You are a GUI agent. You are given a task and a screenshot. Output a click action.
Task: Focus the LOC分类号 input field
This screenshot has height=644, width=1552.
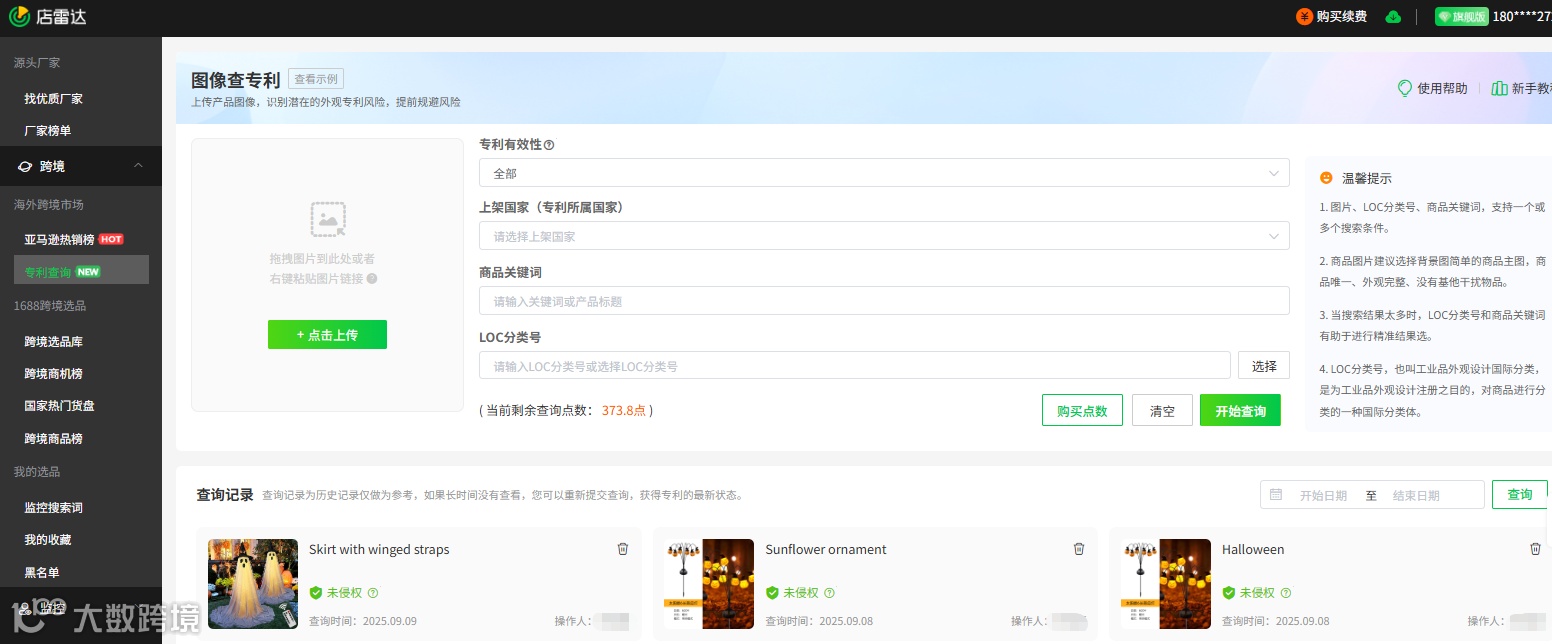pos(855,366)
